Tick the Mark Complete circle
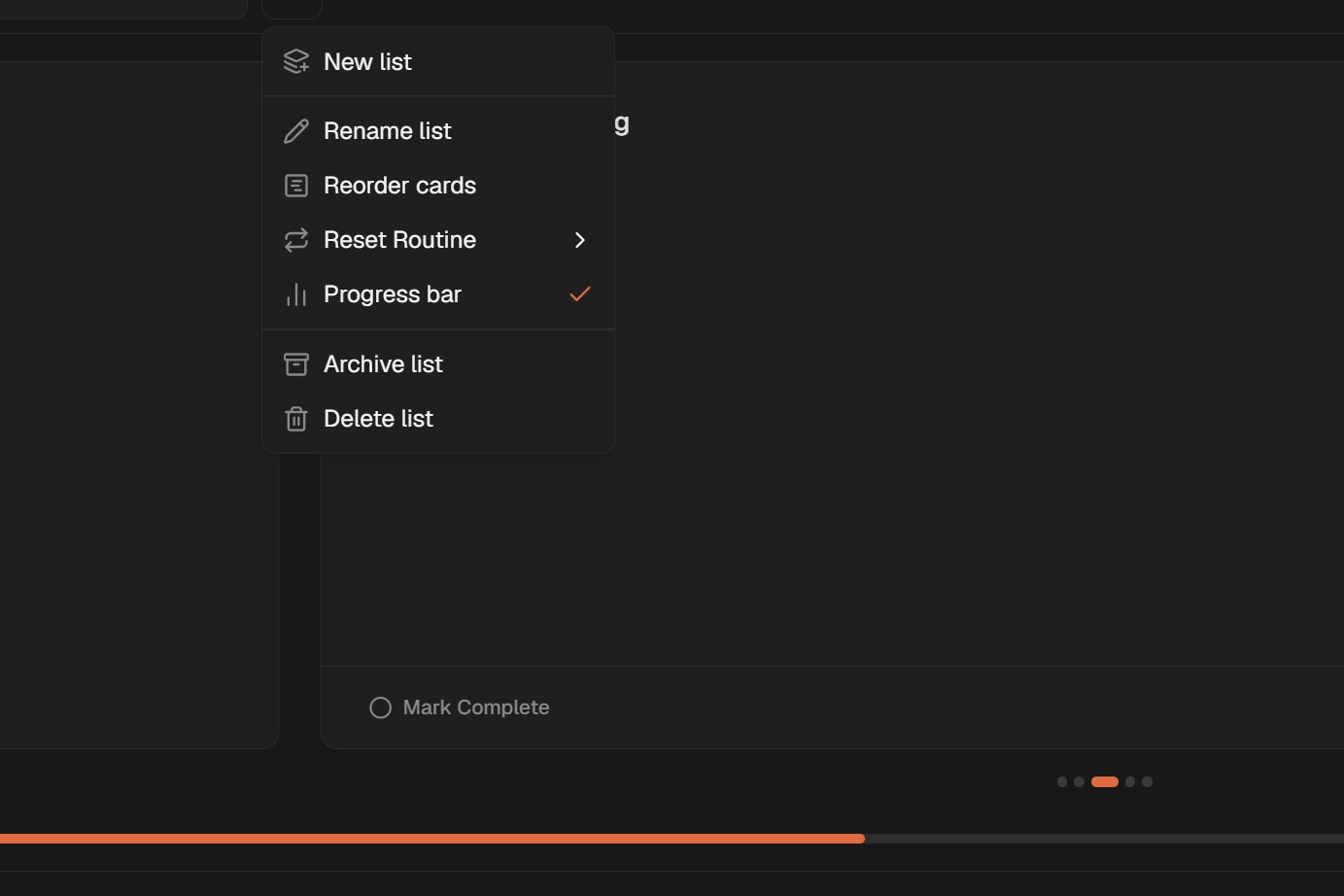The image size is (1344, 896). 381,707
